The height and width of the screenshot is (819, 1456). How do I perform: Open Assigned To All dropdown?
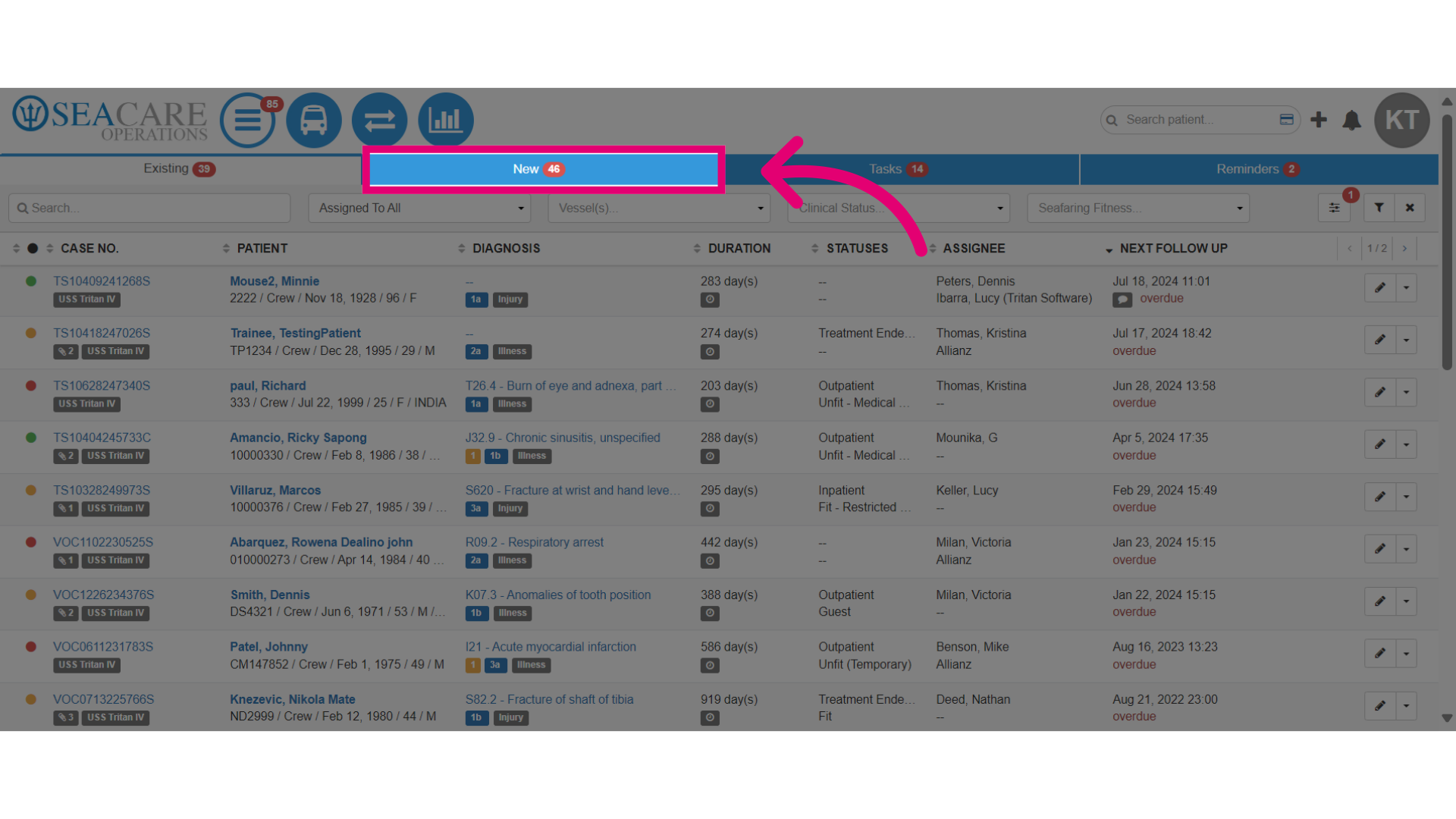click(419, 208)
